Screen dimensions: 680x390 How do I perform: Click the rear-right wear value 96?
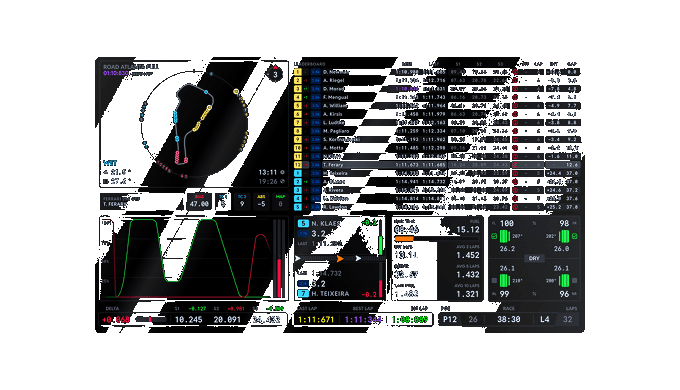click(564, 294)
